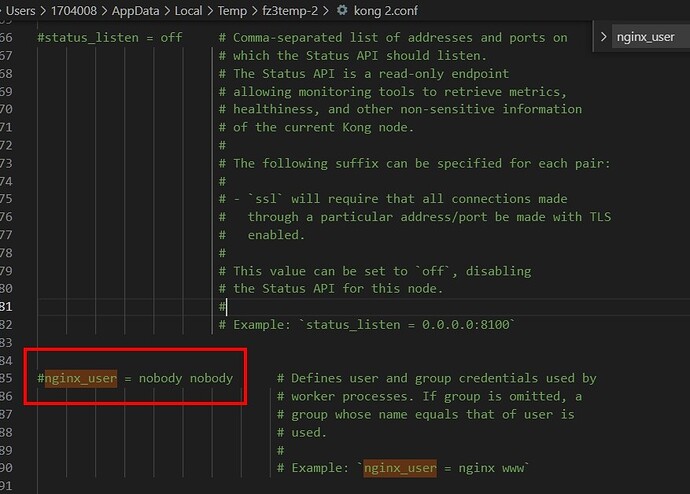Click comment '# used.' on line 88
This screenshot has height=494, width=690.
302,432
